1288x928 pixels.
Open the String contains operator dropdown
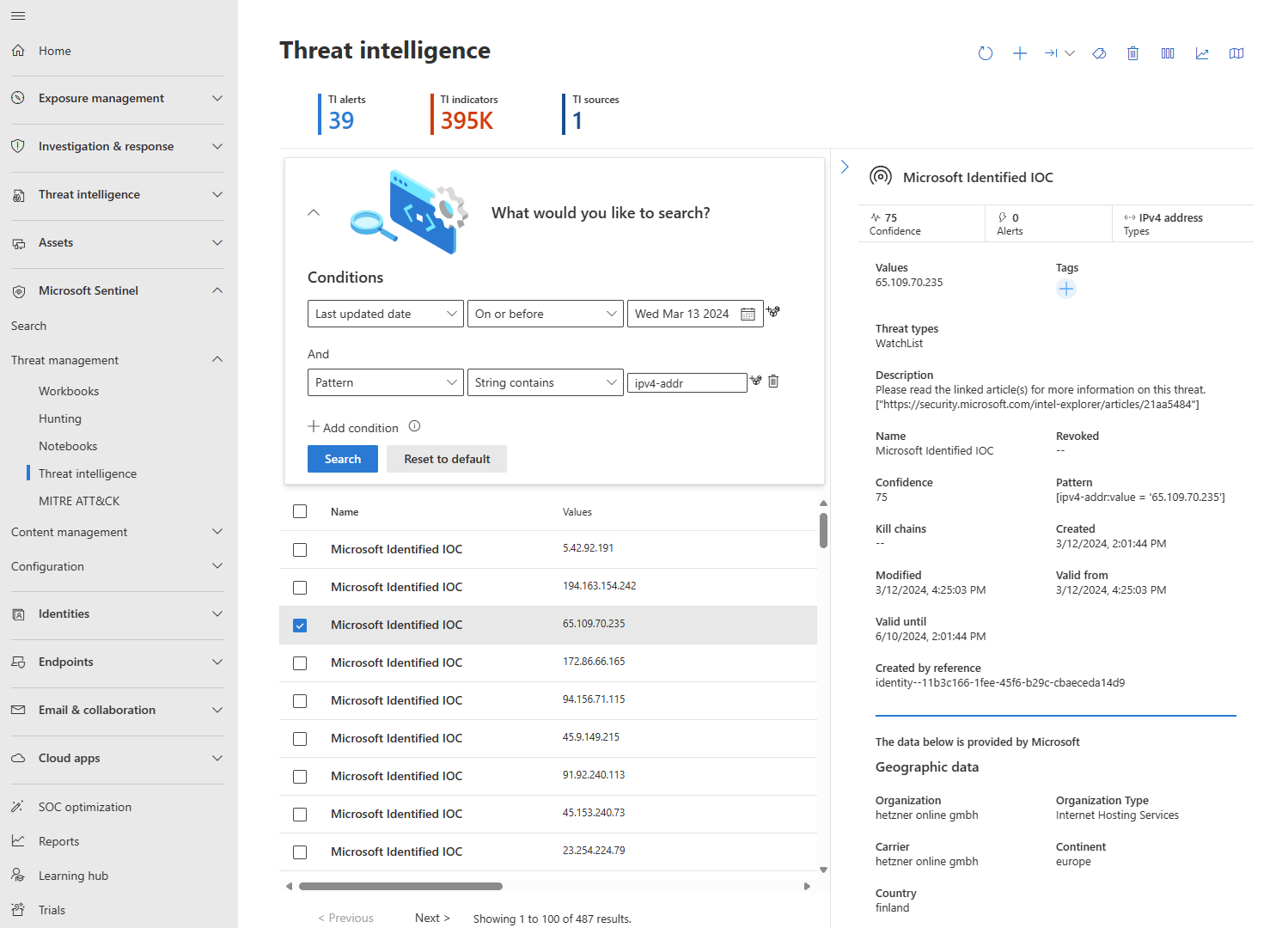click(546, 382)
